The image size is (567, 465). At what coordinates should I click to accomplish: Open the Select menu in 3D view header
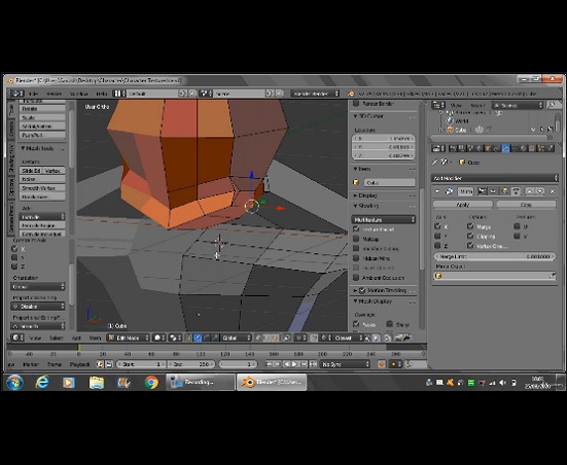(x=56, y=338)
